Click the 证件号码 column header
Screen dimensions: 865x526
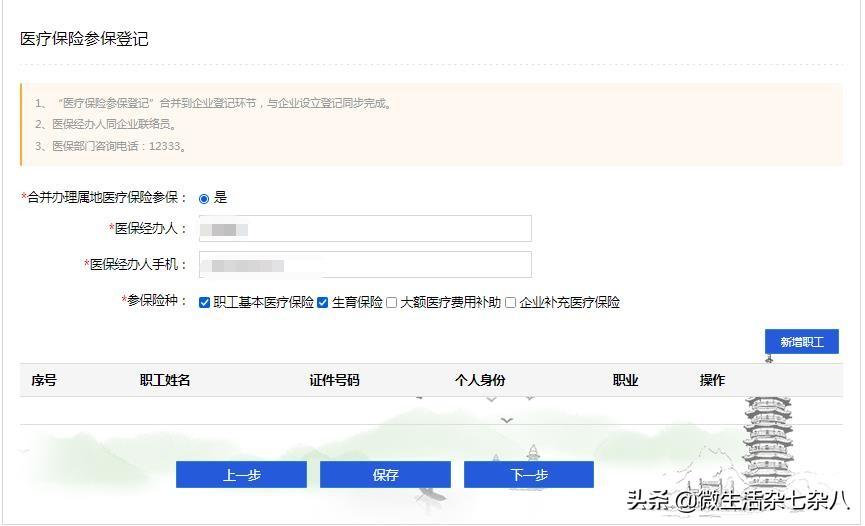click(334, 380)
